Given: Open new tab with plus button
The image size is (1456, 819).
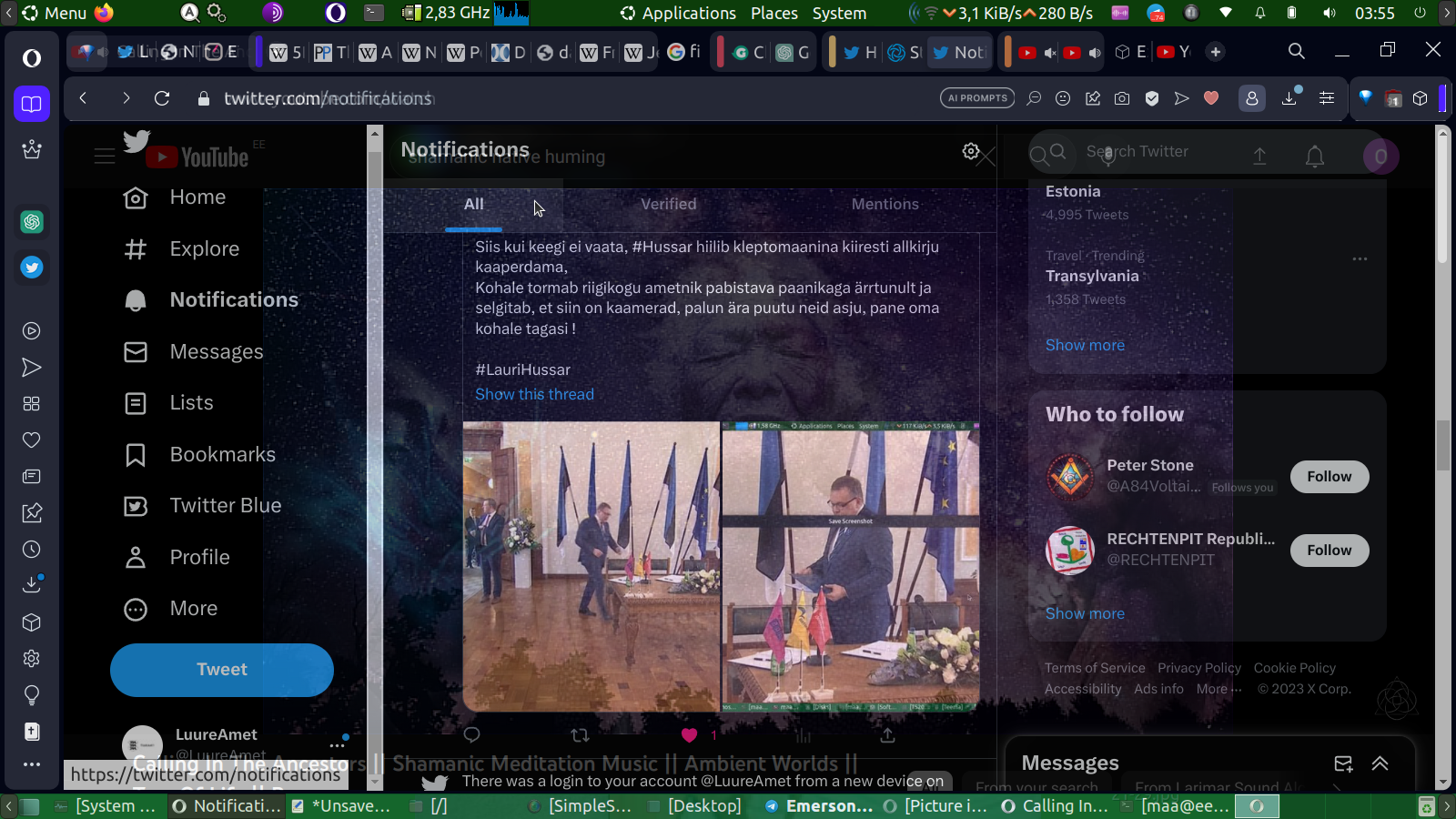Looking at the screenshot, I should click(1216, 52).
